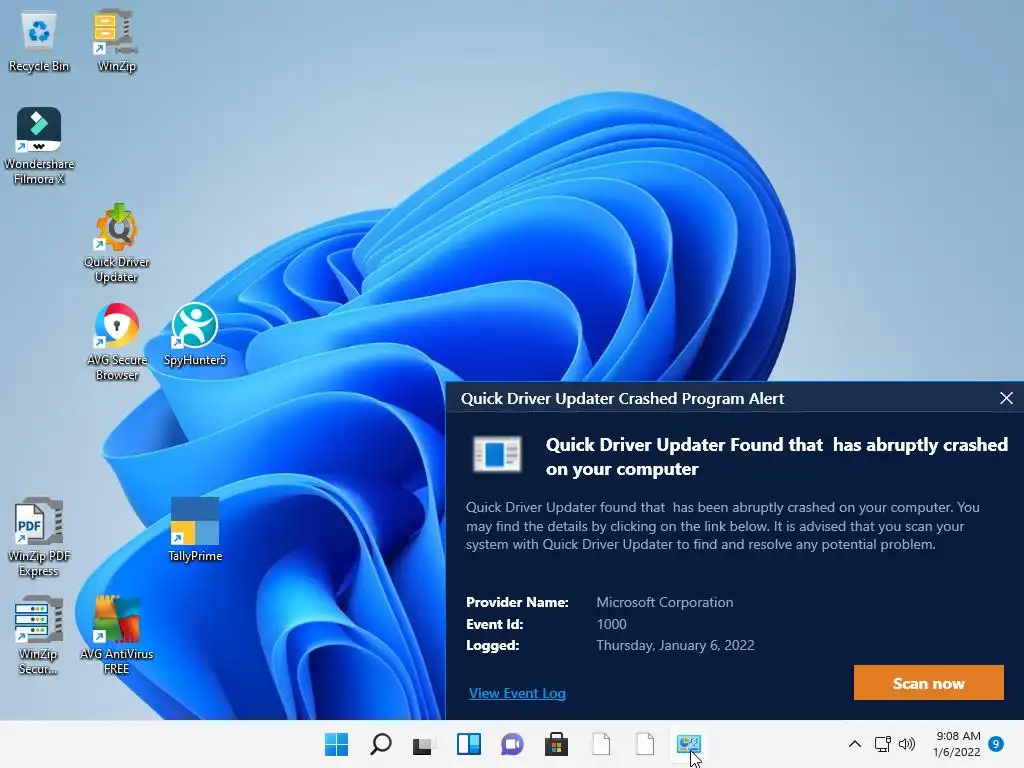Show hidden system tray icons

(x=854, y=744)
